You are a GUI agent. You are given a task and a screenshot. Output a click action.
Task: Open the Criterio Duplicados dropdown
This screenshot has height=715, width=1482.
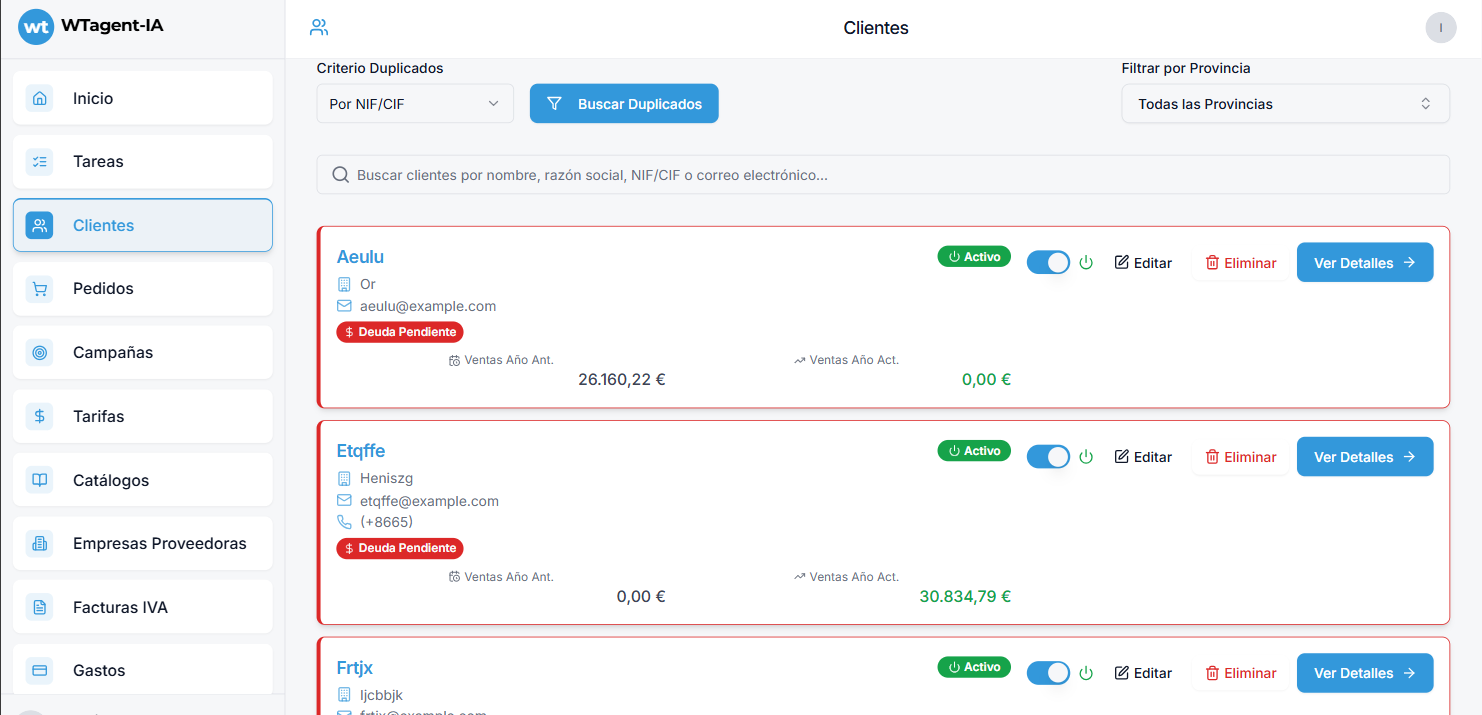click(x=415, y=104)
